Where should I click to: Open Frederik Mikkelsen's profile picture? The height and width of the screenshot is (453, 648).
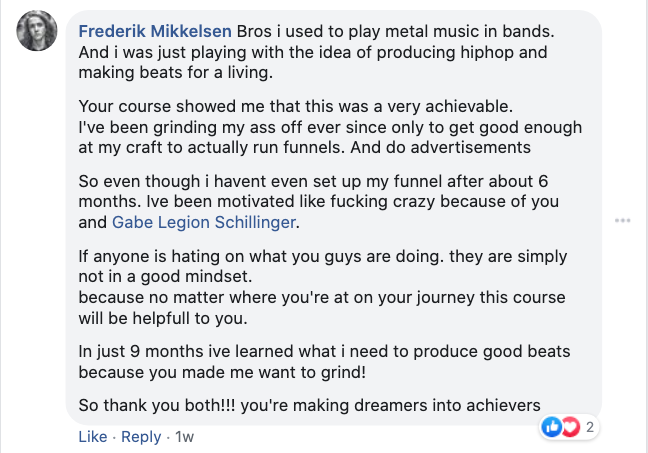[37, 31]
